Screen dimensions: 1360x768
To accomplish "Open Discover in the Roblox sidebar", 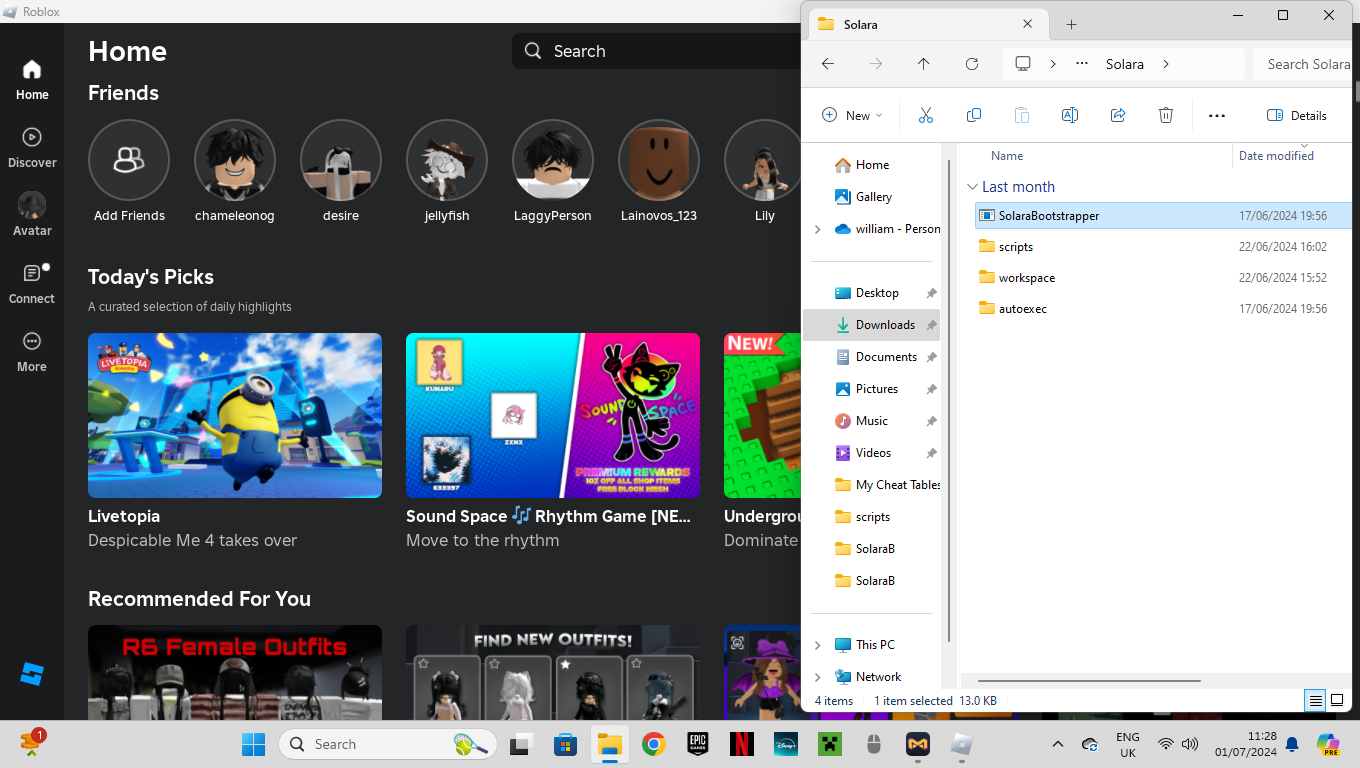I will click(32, 147).
